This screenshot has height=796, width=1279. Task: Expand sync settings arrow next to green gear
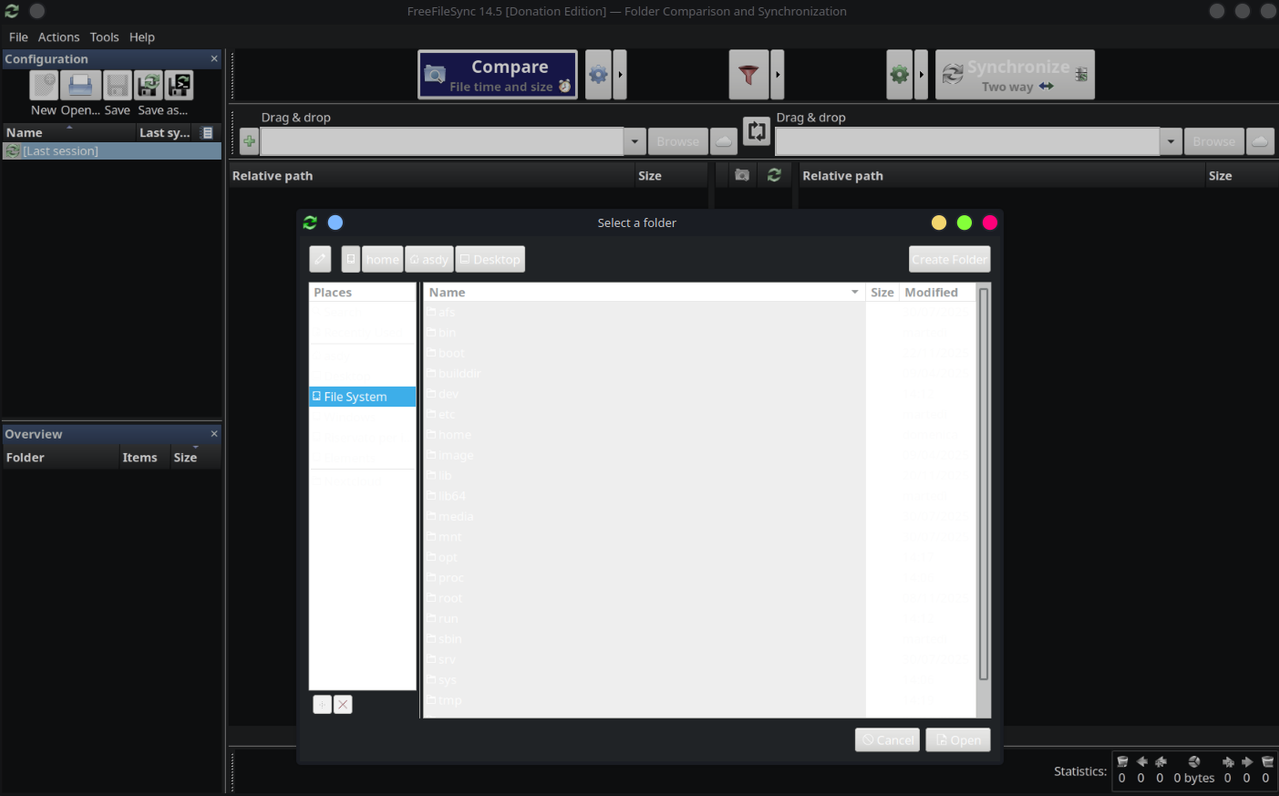pyautogui.click(x=922, y=75)
